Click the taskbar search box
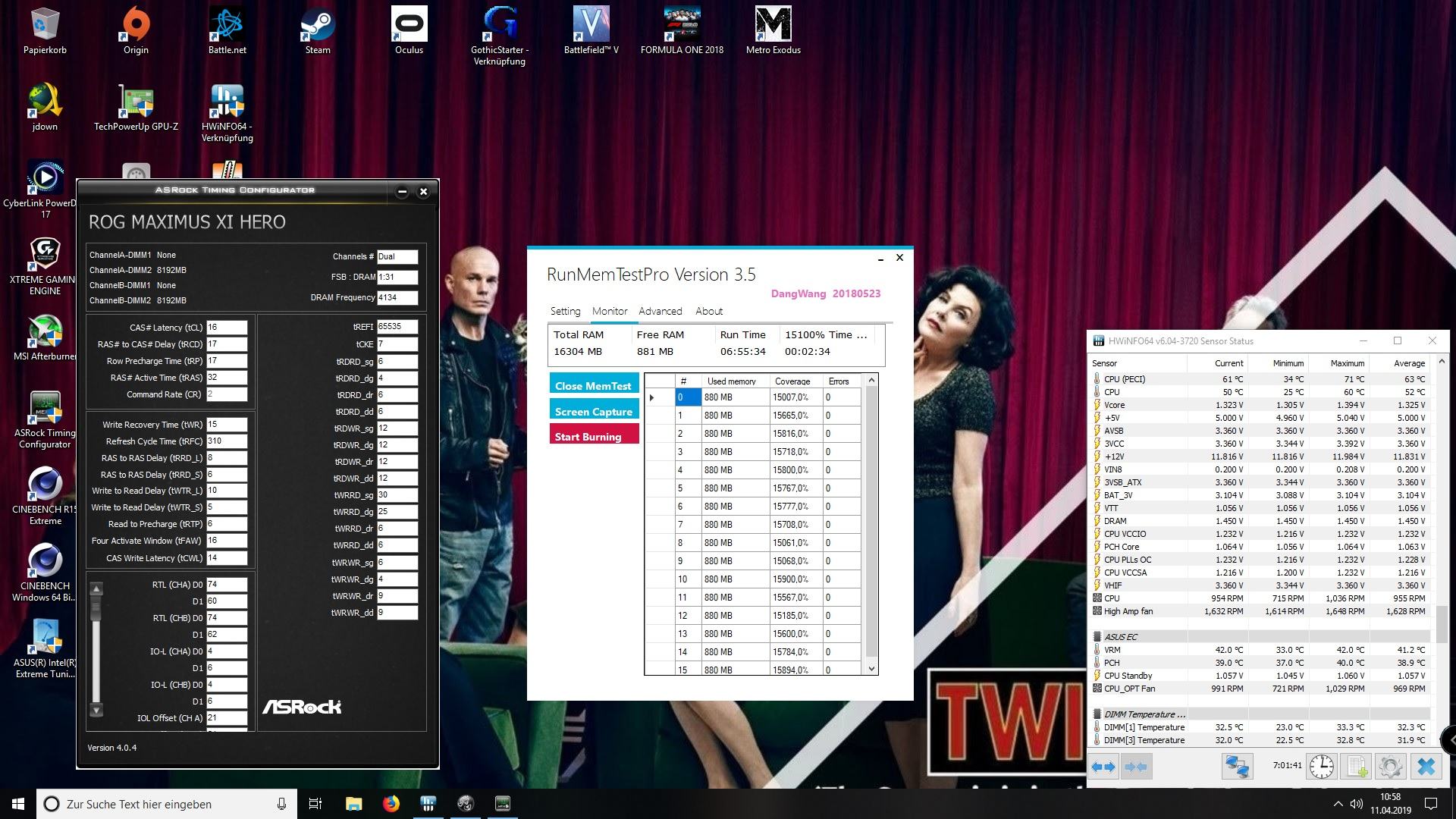The height and width of the screenshot is (819, 1456). point(167,804)
